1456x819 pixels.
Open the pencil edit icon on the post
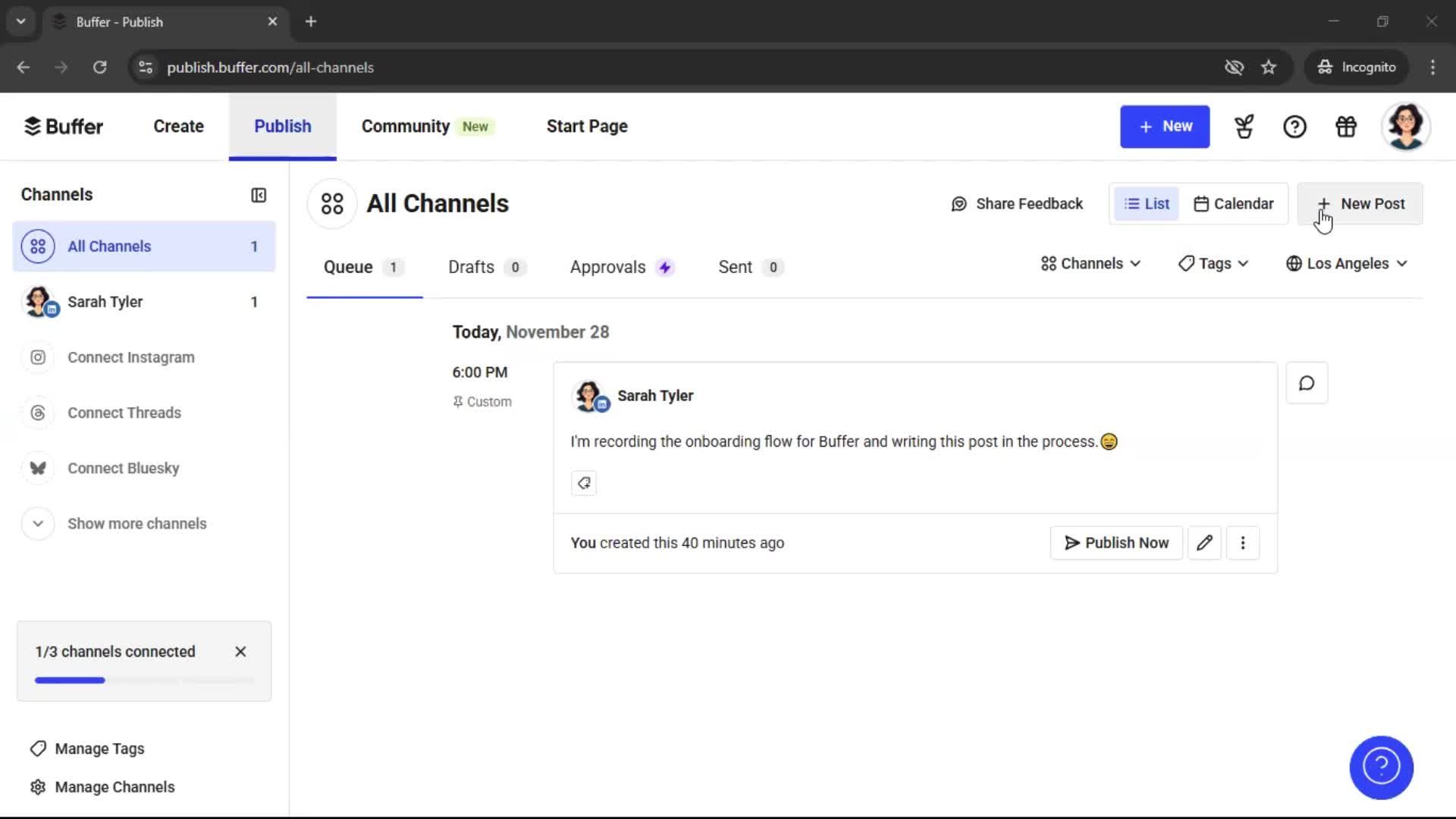[1204, 543]
